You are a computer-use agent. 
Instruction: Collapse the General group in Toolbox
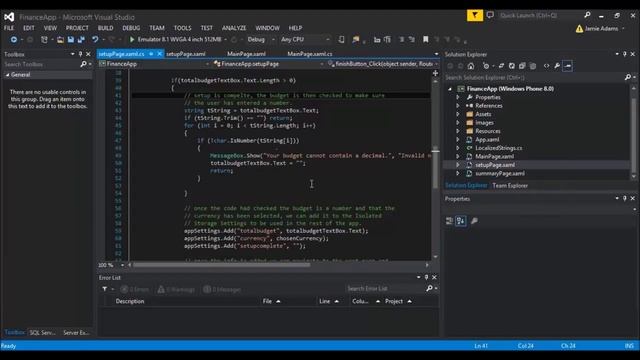(x=7, y=75)
